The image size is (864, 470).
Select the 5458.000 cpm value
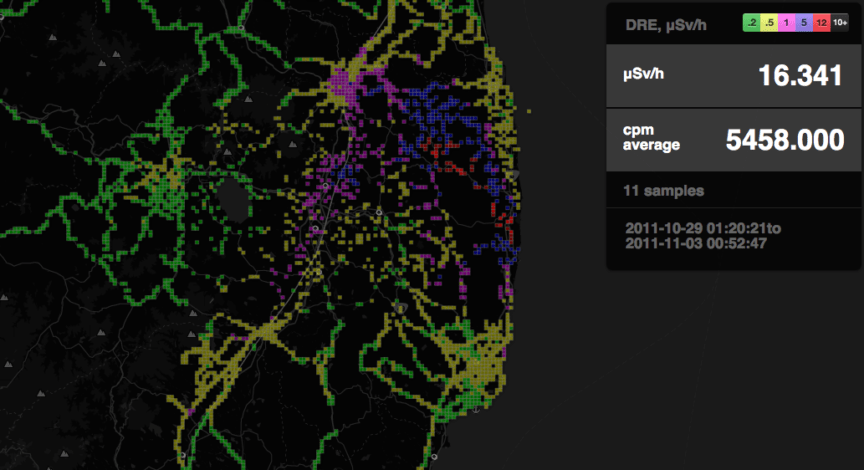[784, 141]
